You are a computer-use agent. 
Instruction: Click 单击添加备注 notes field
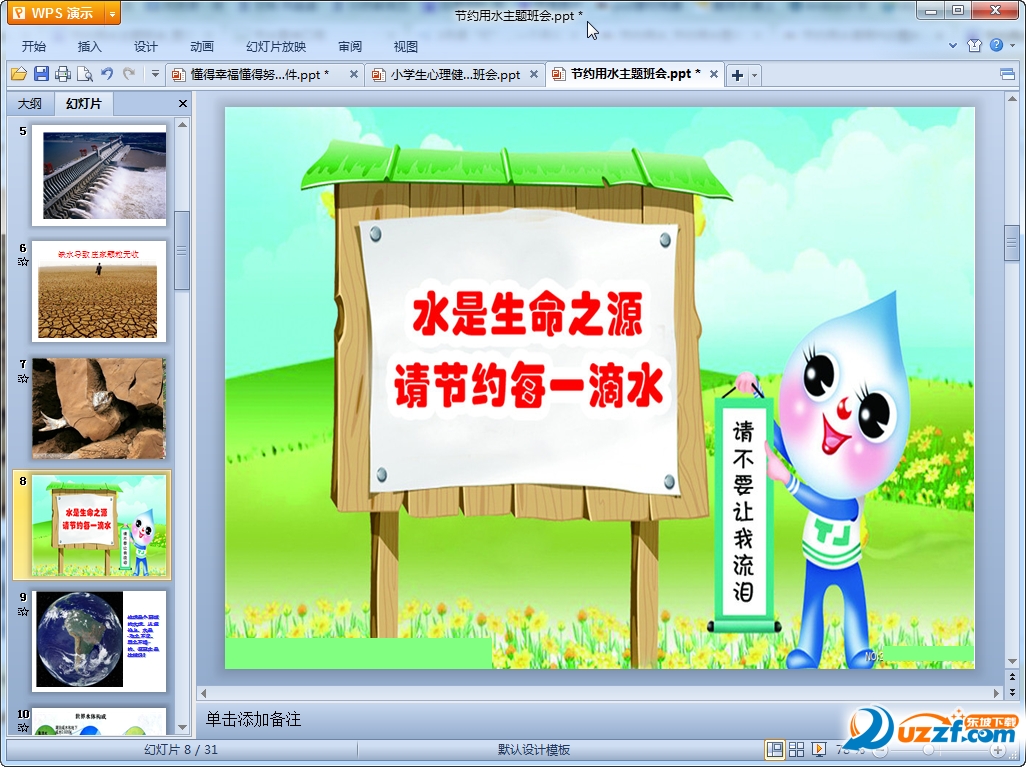[253, 719]
